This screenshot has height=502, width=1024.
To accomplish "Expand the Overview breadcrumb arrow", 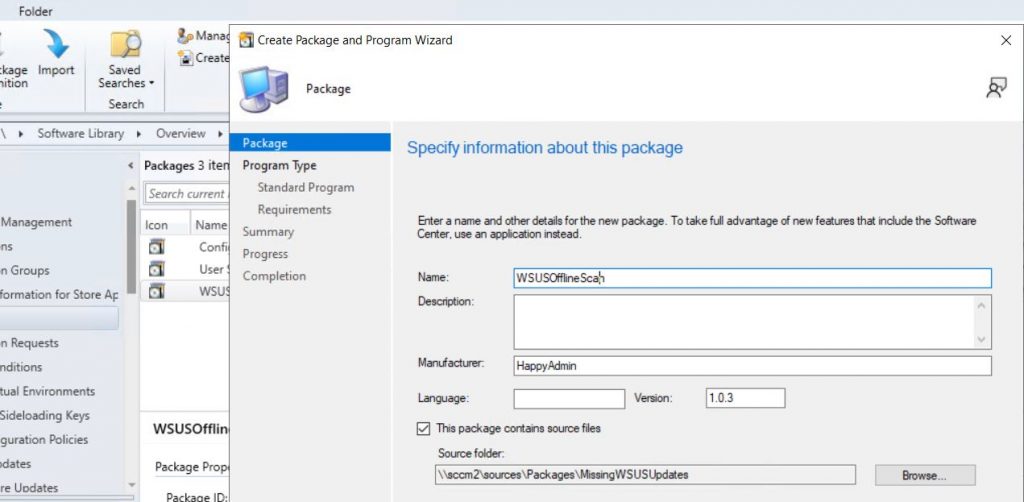I will tap(220, 134).
